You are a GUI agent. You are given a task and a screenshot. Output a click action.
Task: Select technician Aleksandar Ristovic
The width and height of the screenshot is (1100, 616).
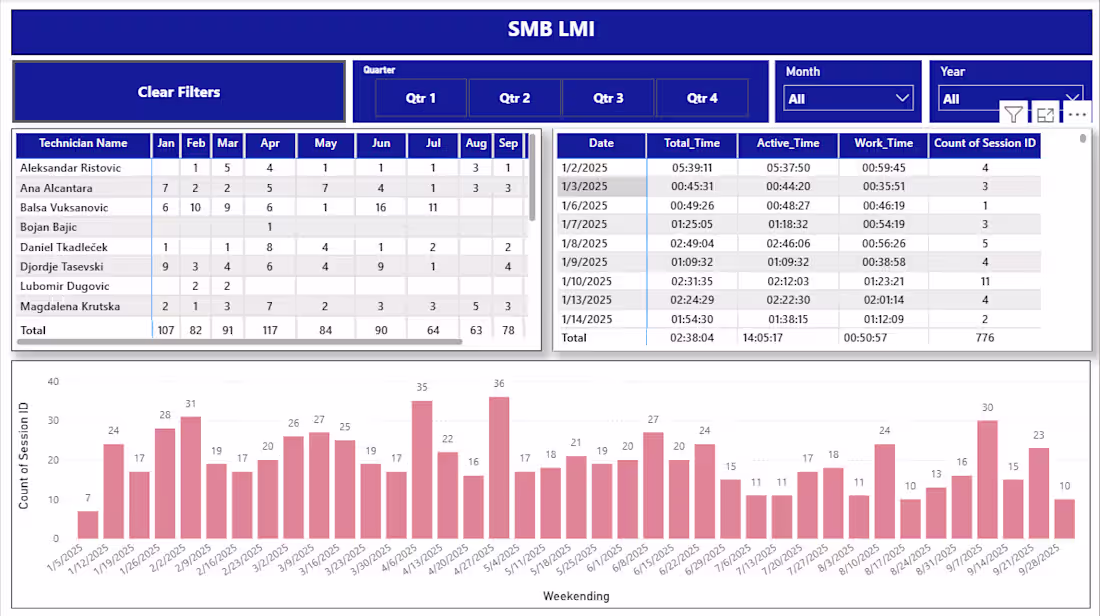pos(70,168)
